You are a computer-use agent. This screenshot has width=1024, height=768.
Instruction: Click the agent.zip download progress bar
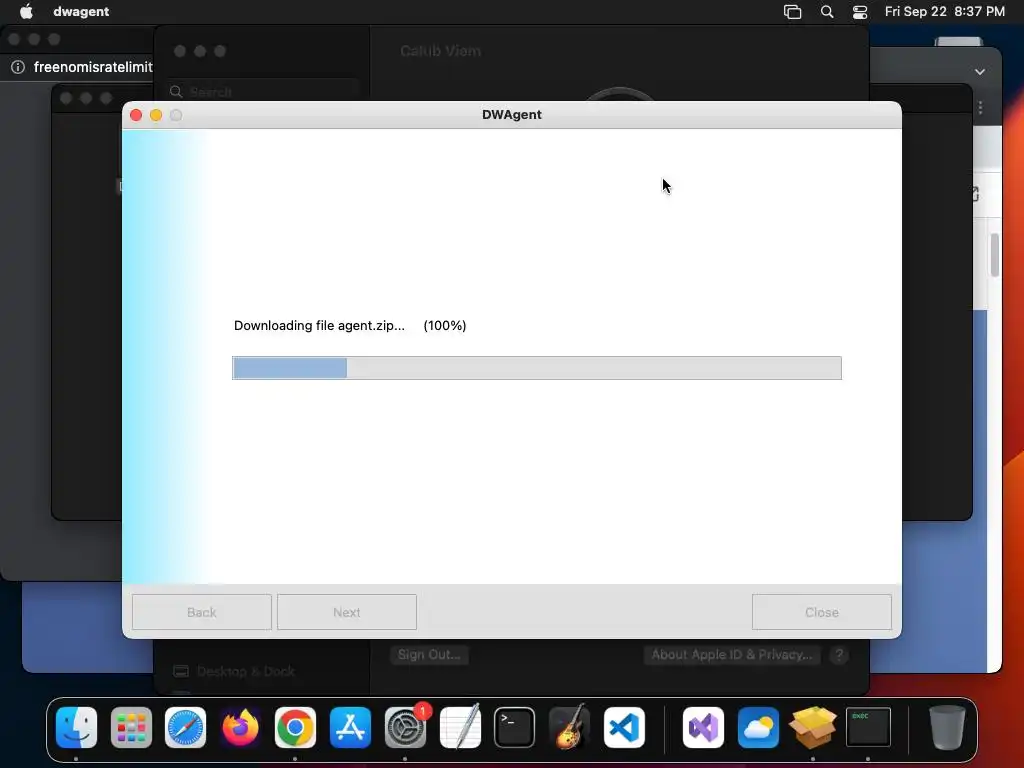(x=537, y=368)
